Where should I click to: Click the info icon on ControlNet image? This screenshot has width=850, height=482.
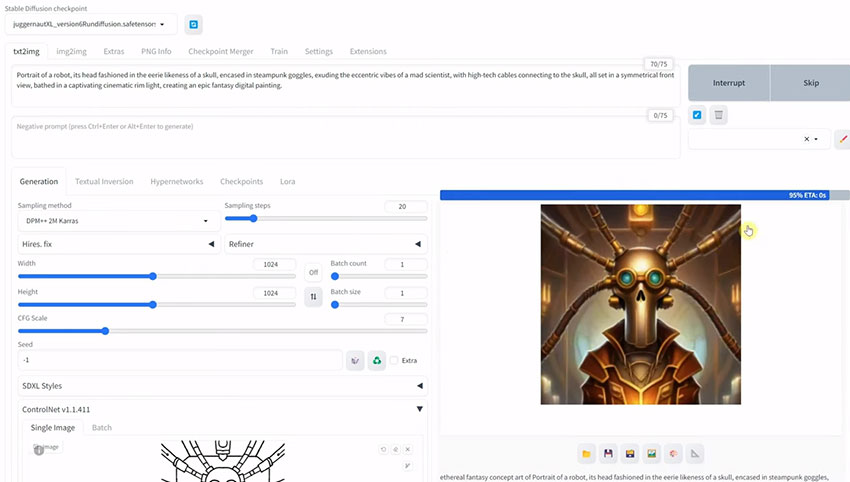[39, 450]
